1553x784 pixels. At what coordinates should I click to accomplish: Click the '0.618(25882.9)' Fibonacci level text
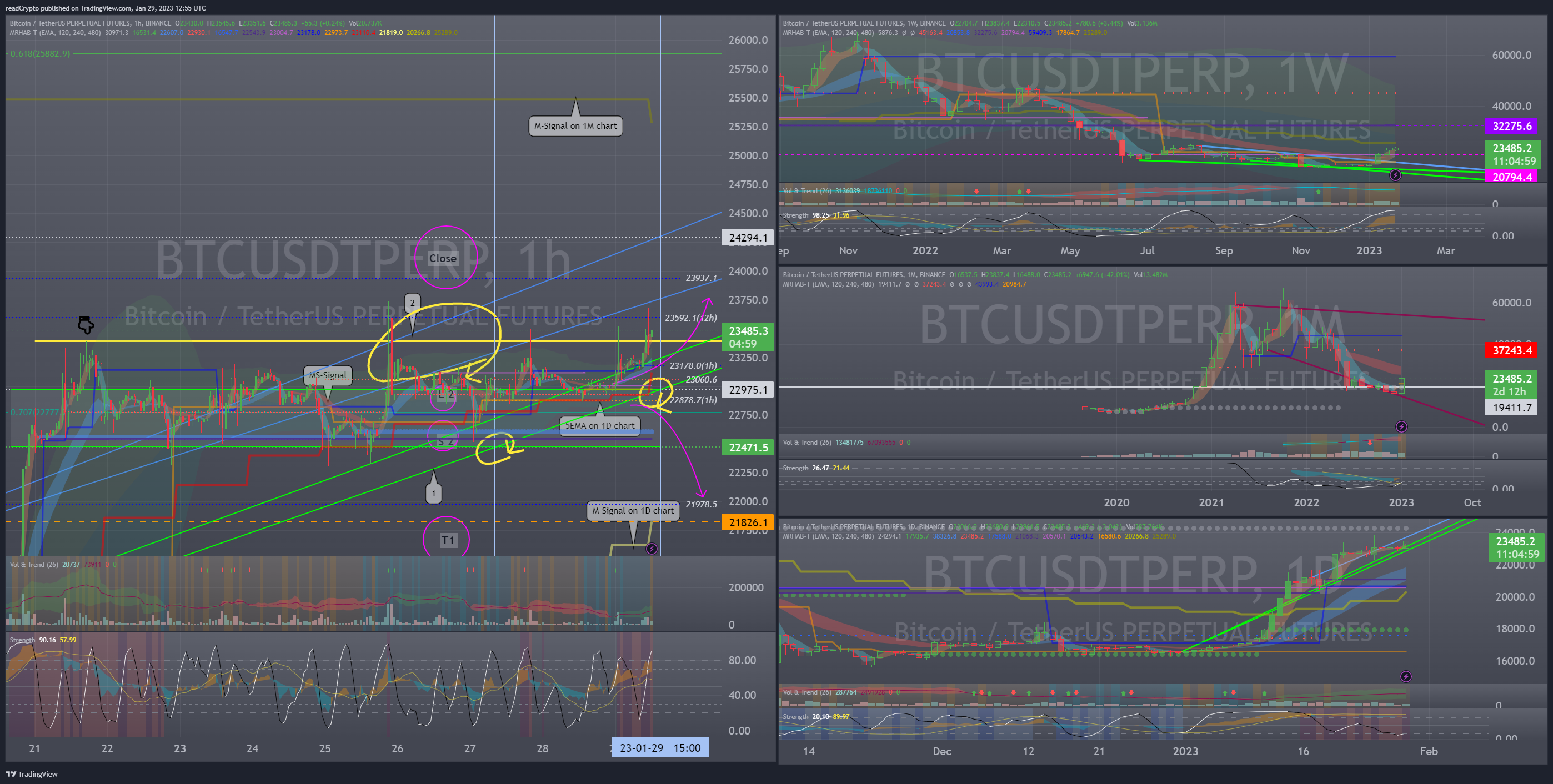click(x=40, y=54)
